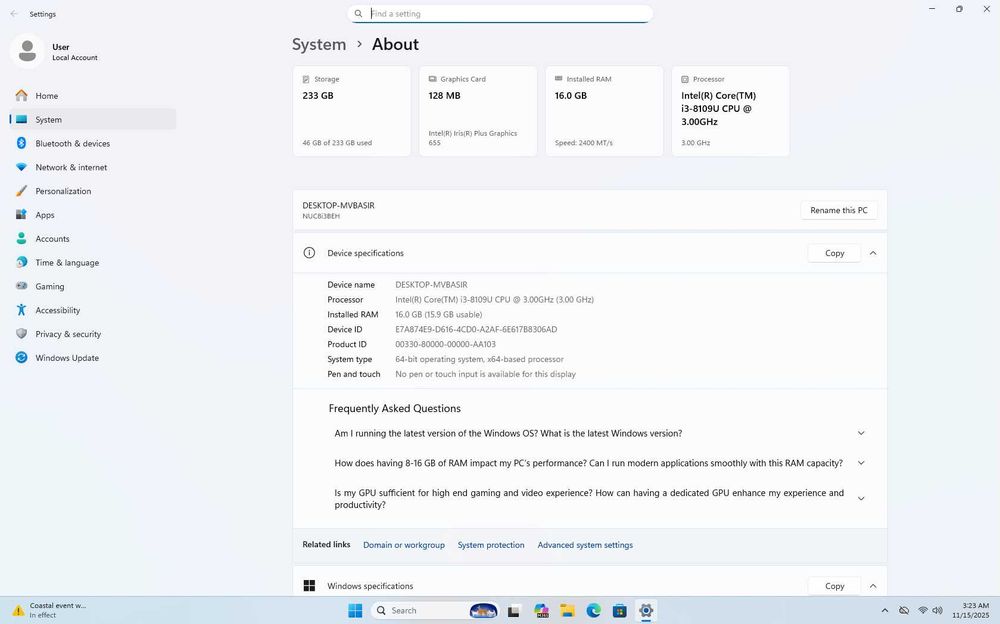The height and width of the screenshot is (624, 1000).
Task: Open the Apps settings page
Action: tap(92, 215)
